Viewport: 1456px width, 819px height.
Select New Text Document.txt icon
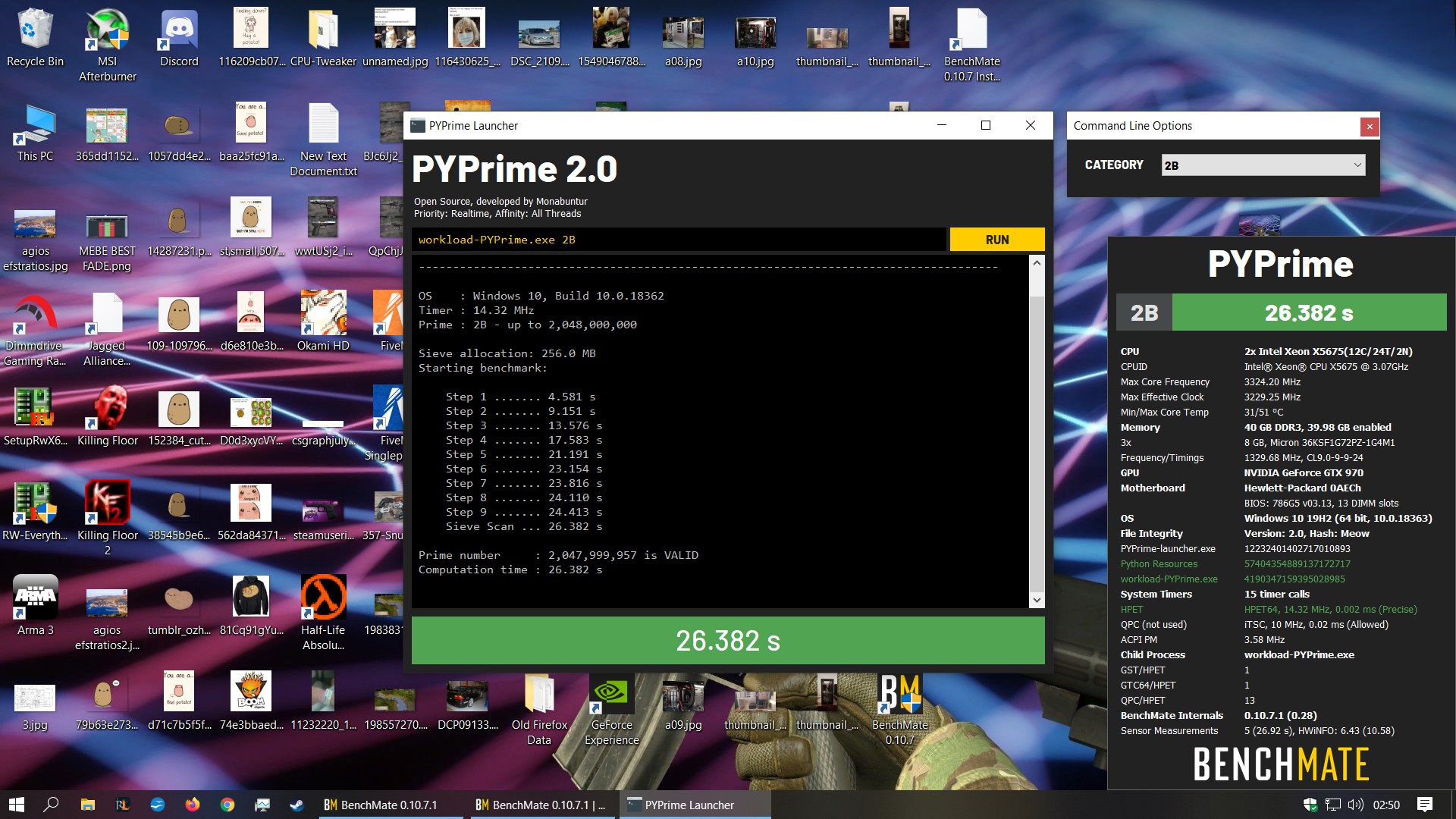pyautogui.click(x=323, y=140)
